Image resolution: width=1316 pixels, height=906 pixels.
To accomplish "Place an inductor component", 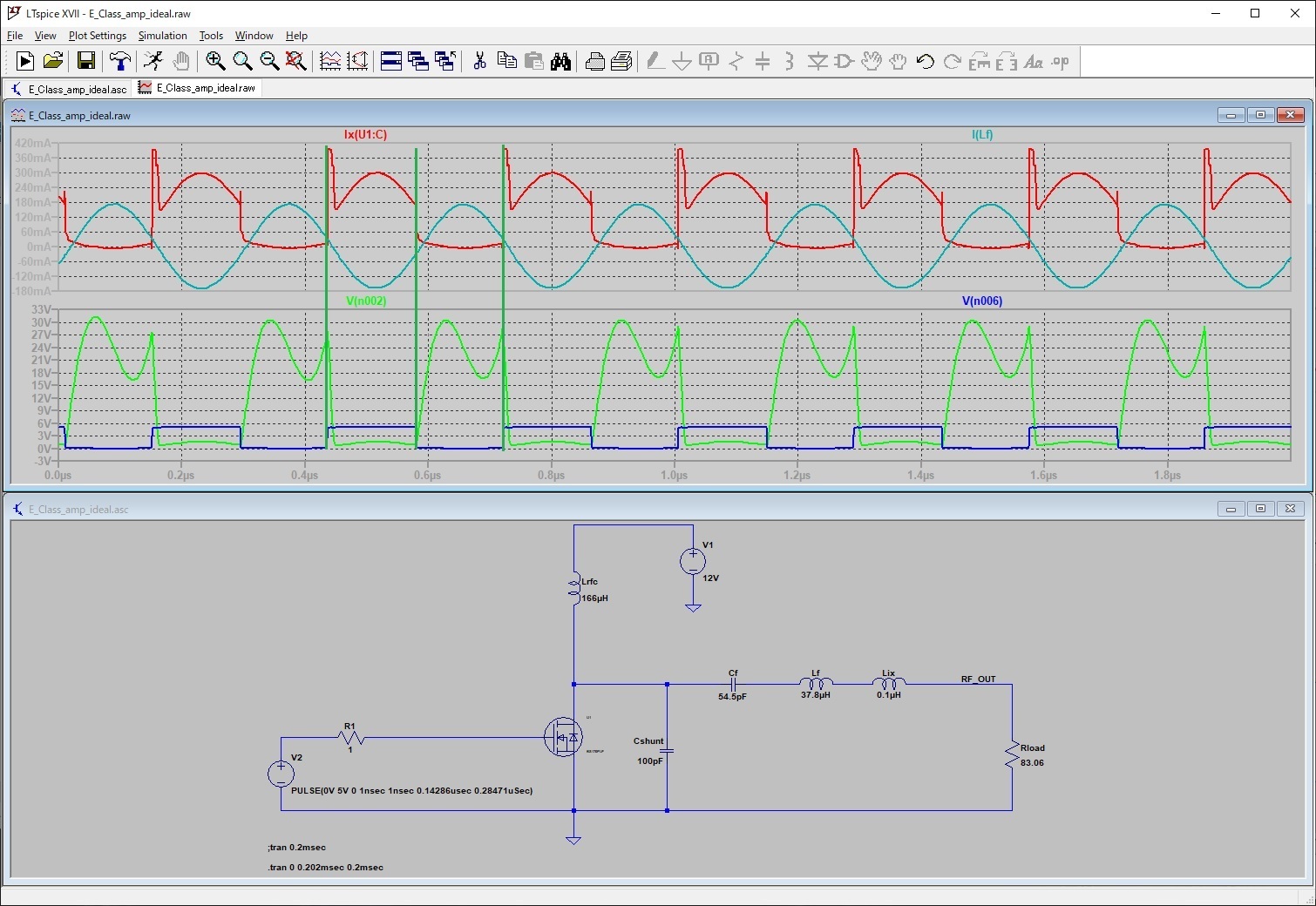I will [x=790, y=61].
